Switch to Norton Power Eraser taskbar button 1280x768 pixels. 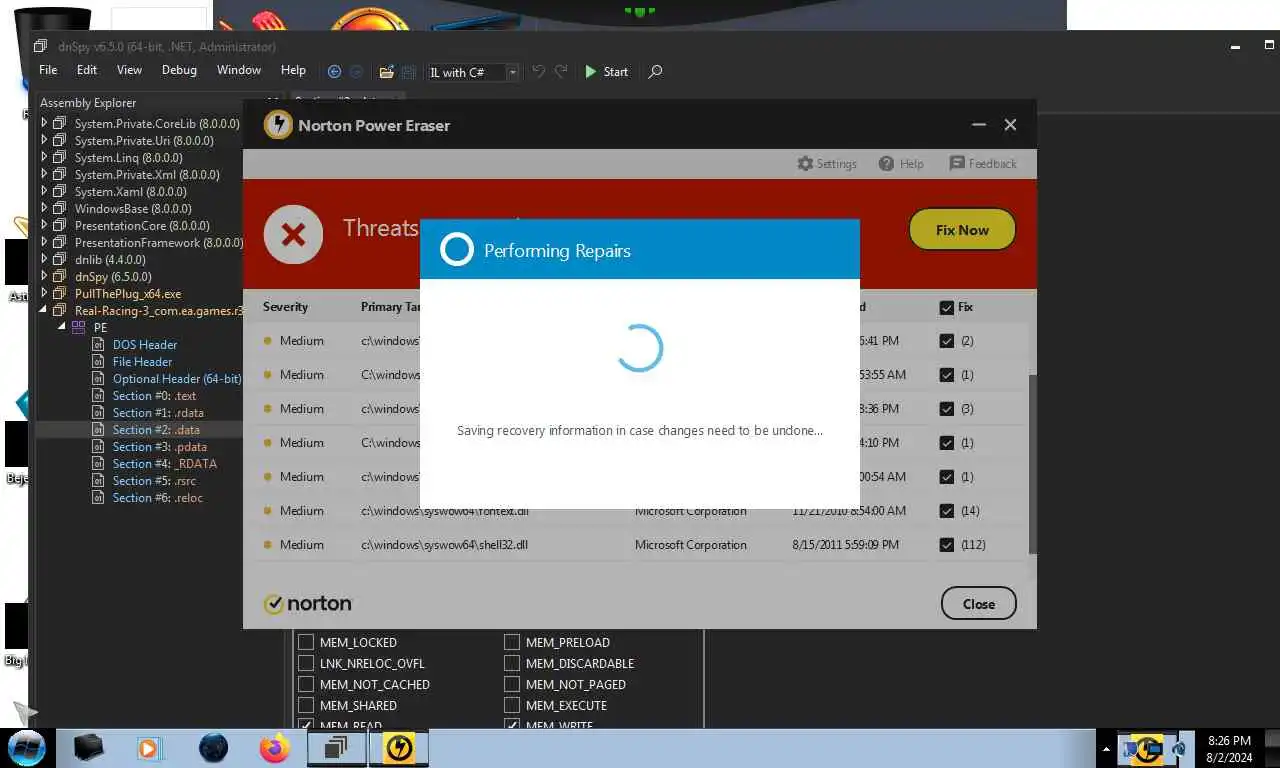399,747
